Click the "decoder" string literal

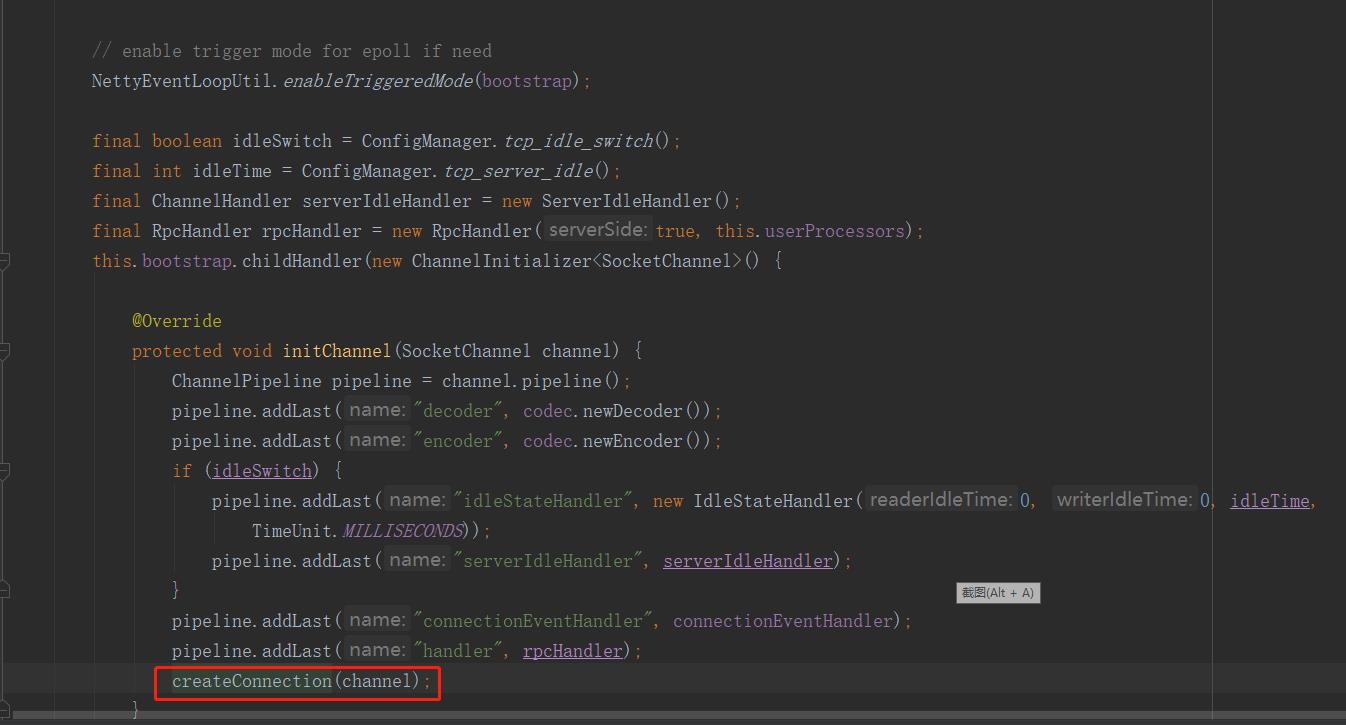[458, 411]
